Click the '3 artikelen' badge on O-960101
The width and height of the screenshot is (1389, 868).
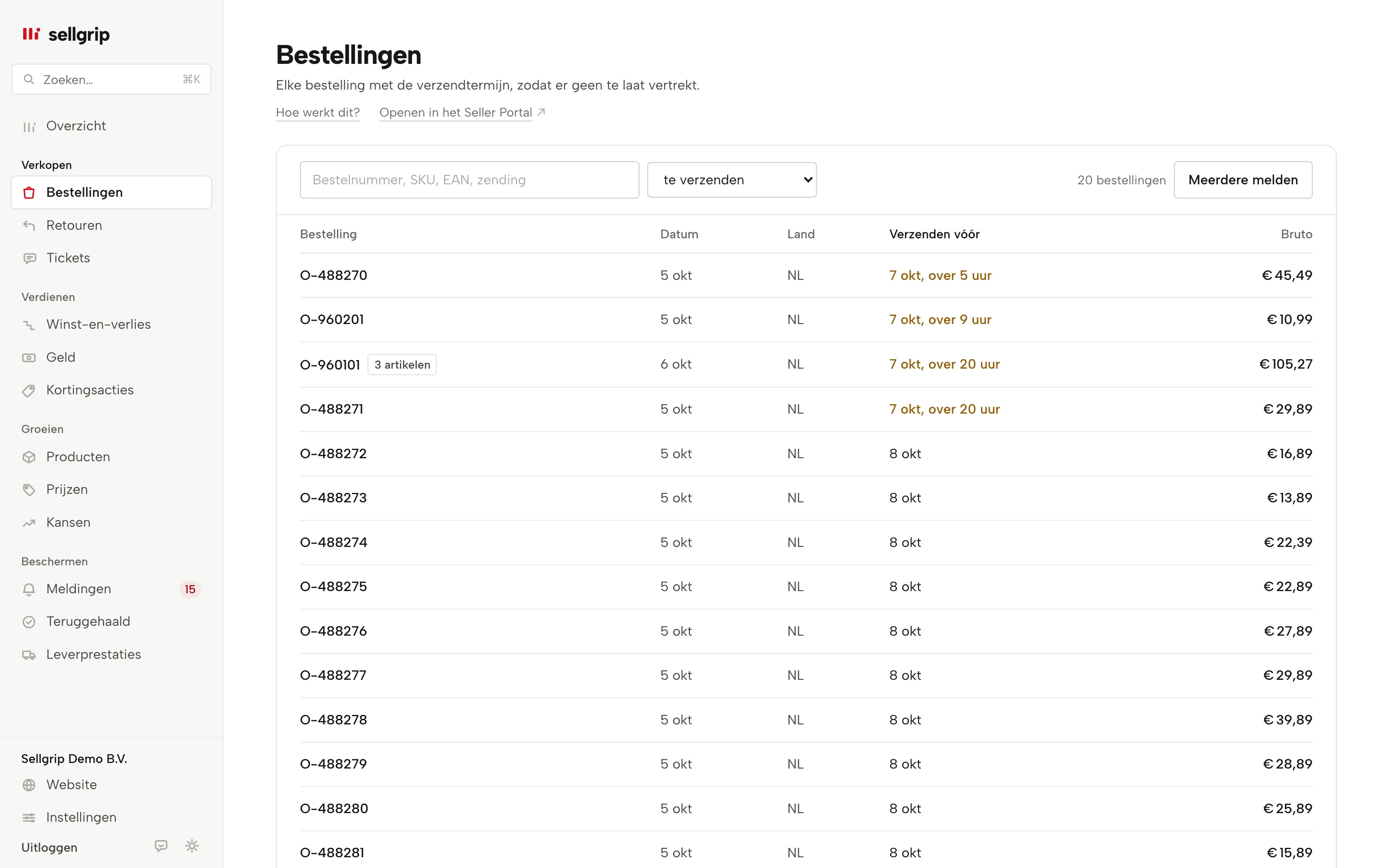click(402, 364)
